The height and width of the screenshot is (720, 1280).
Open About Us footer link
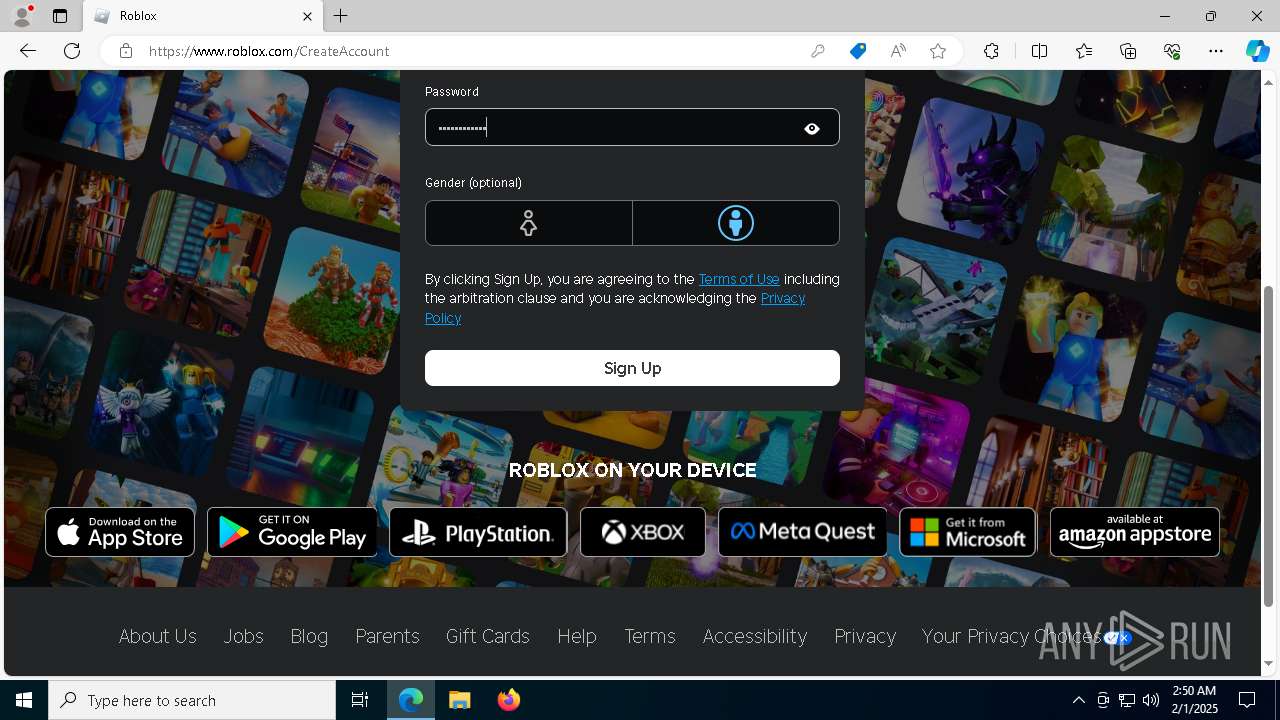coord(158,636)
